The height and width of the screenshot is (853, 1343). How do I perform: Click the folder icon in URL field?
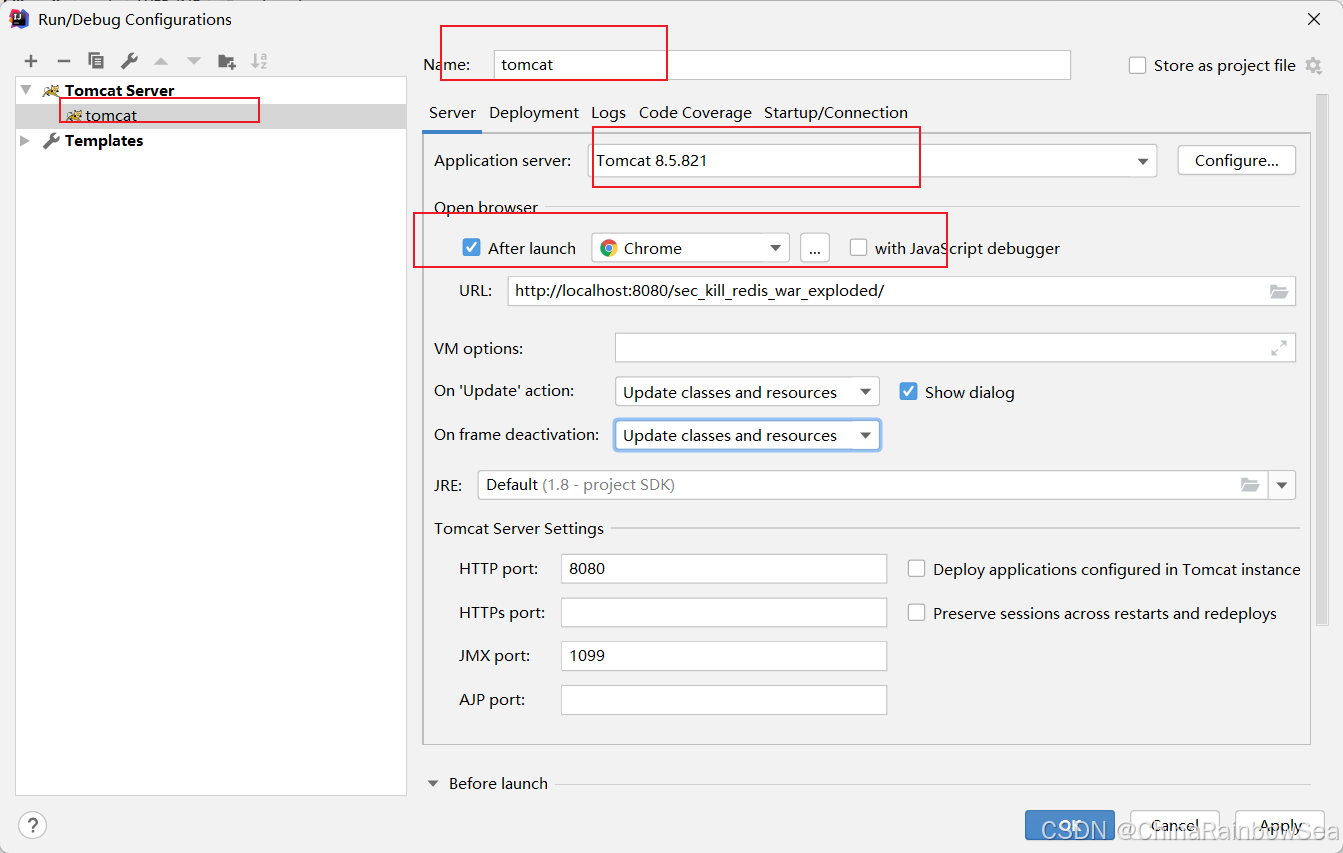click(1279, 292)
